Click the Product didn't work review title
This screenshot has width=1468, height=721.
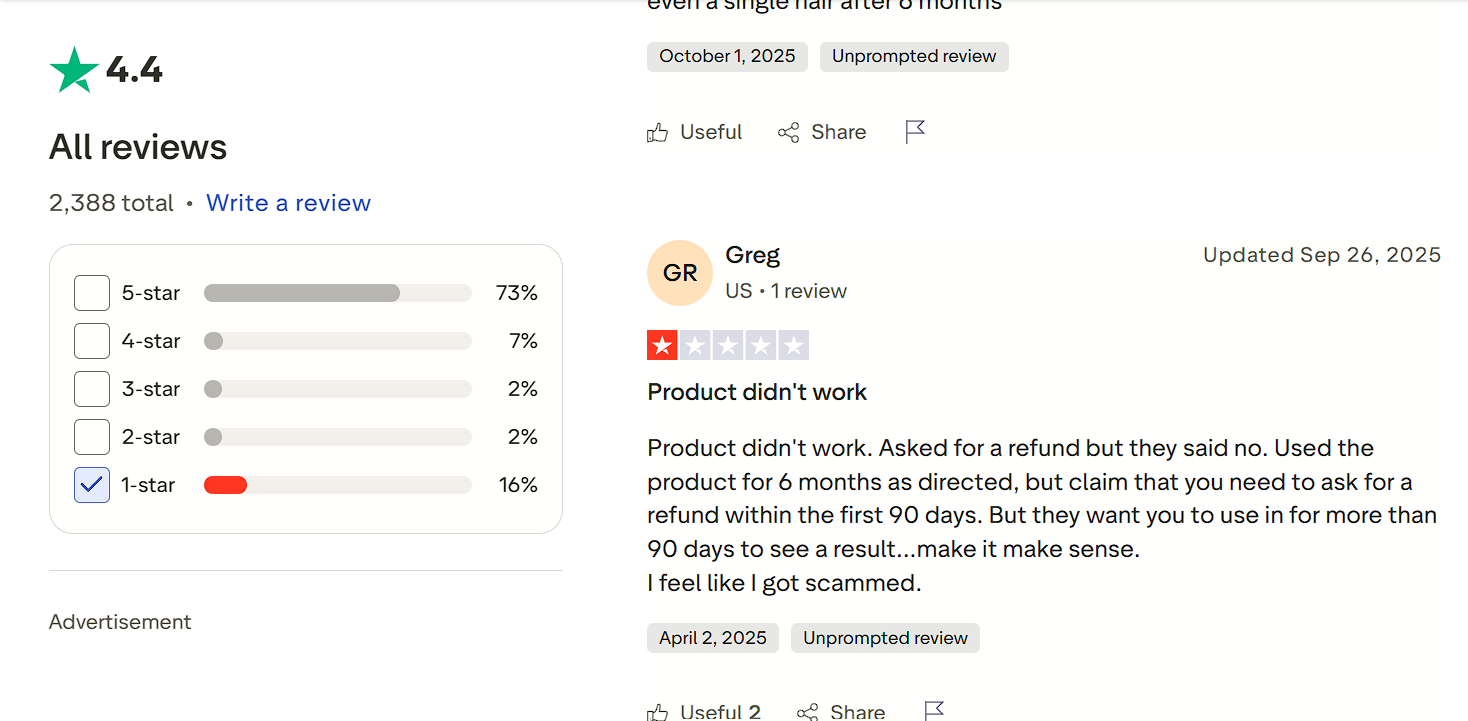[757, 392]
